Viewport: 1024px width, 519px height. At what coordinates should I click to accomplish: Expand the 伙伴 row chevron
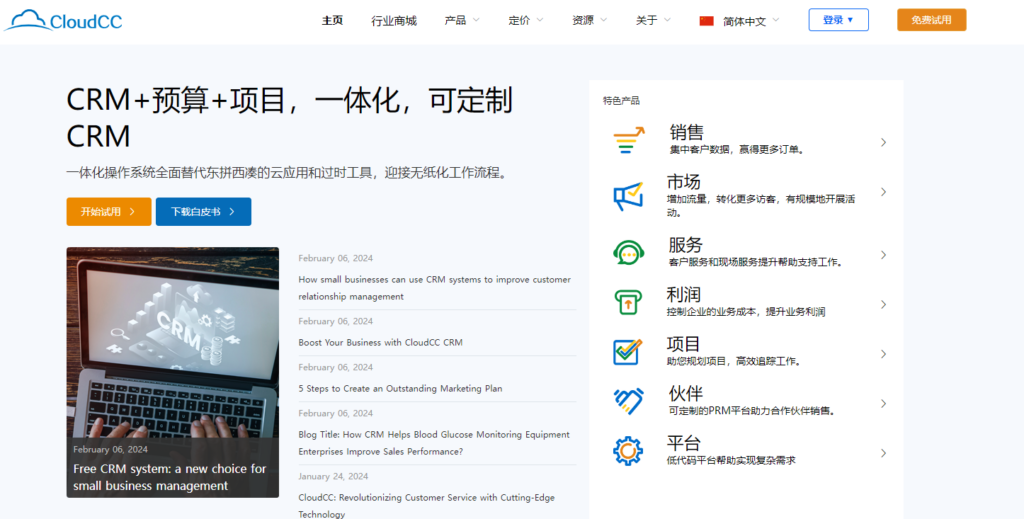883,403
